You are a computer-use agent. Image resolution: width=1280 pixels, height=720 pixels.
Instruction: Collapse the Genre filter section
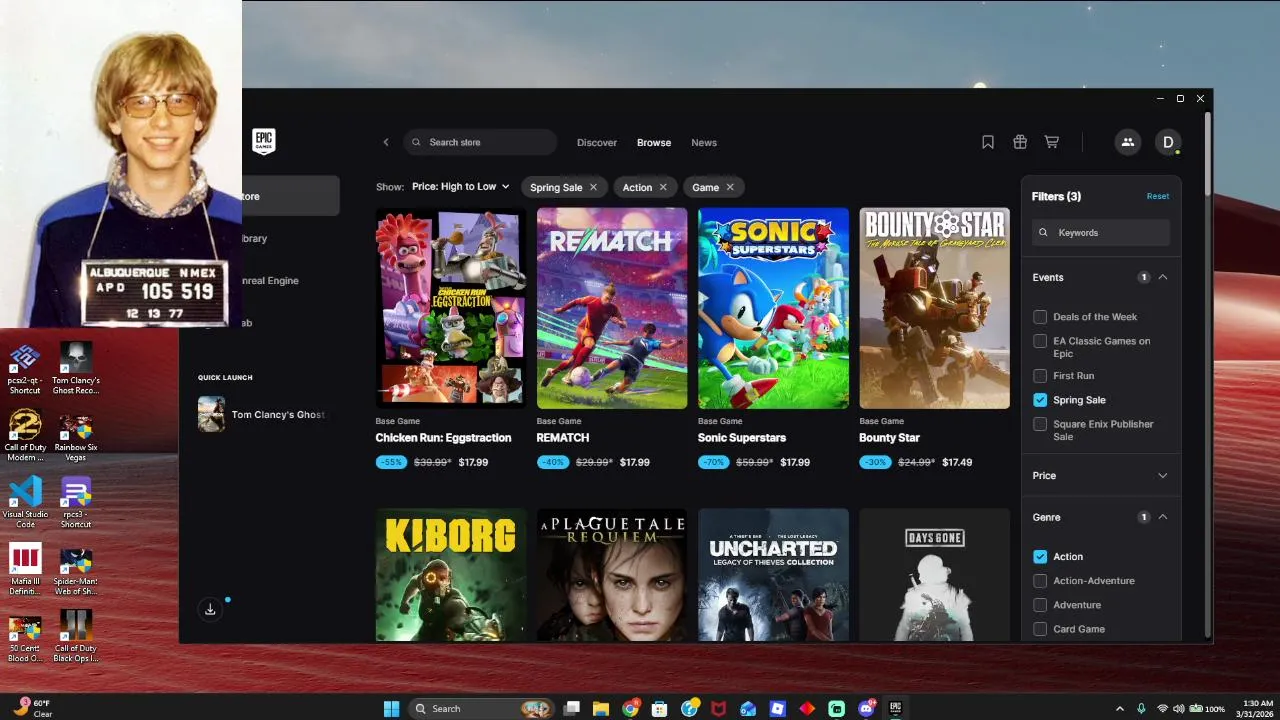click(1162, 517)
